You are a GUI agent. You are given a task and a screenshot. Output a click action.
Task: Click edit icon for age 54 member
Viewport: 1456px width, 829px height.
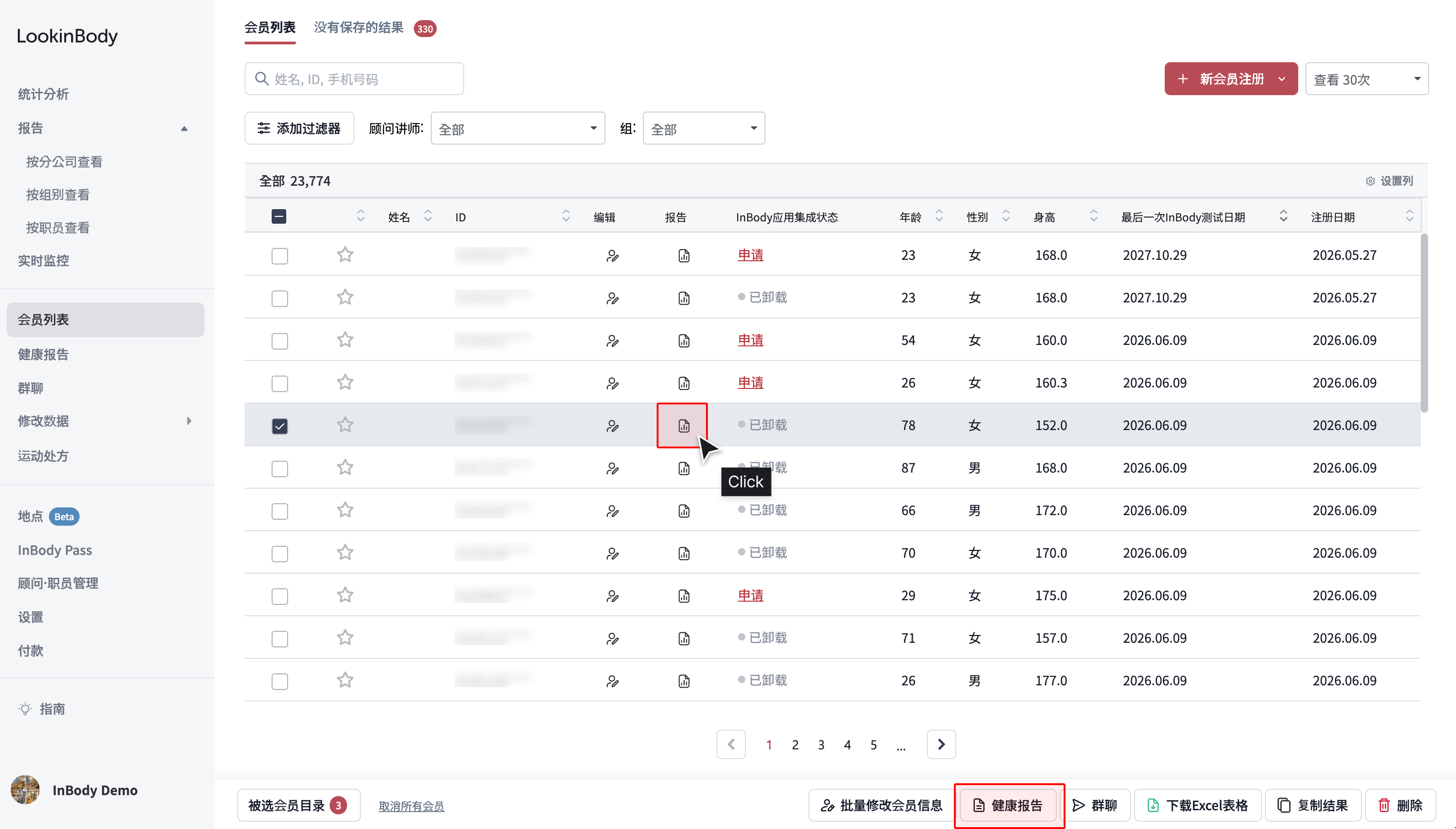(612, 340)
